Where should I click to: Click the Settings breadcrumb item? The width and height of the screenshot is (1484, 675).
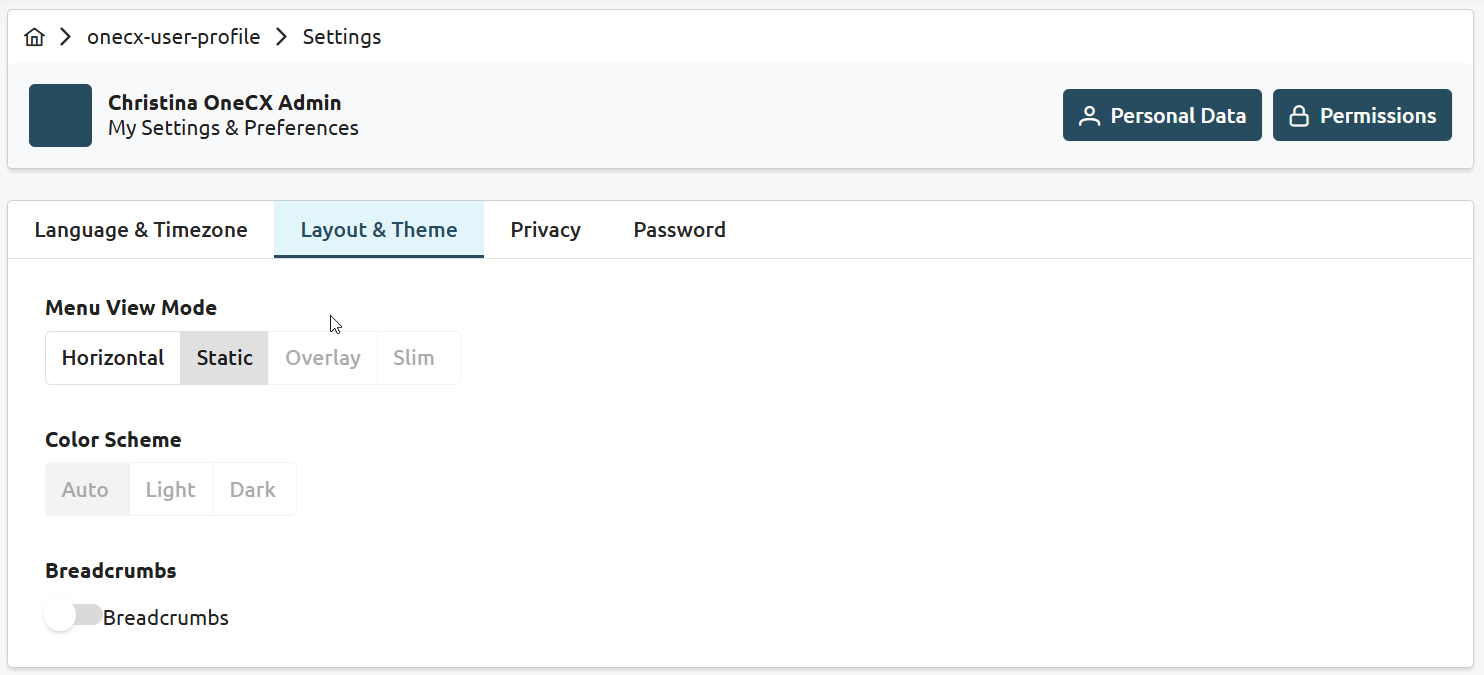click(x=342, y=37)
